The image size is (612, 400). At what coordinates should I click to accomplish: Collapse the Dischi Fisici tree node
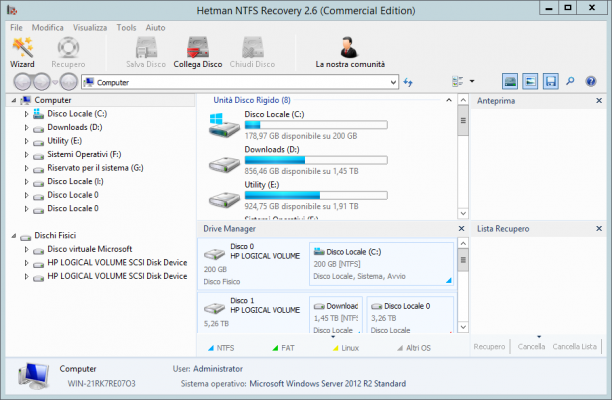[14, 236]
